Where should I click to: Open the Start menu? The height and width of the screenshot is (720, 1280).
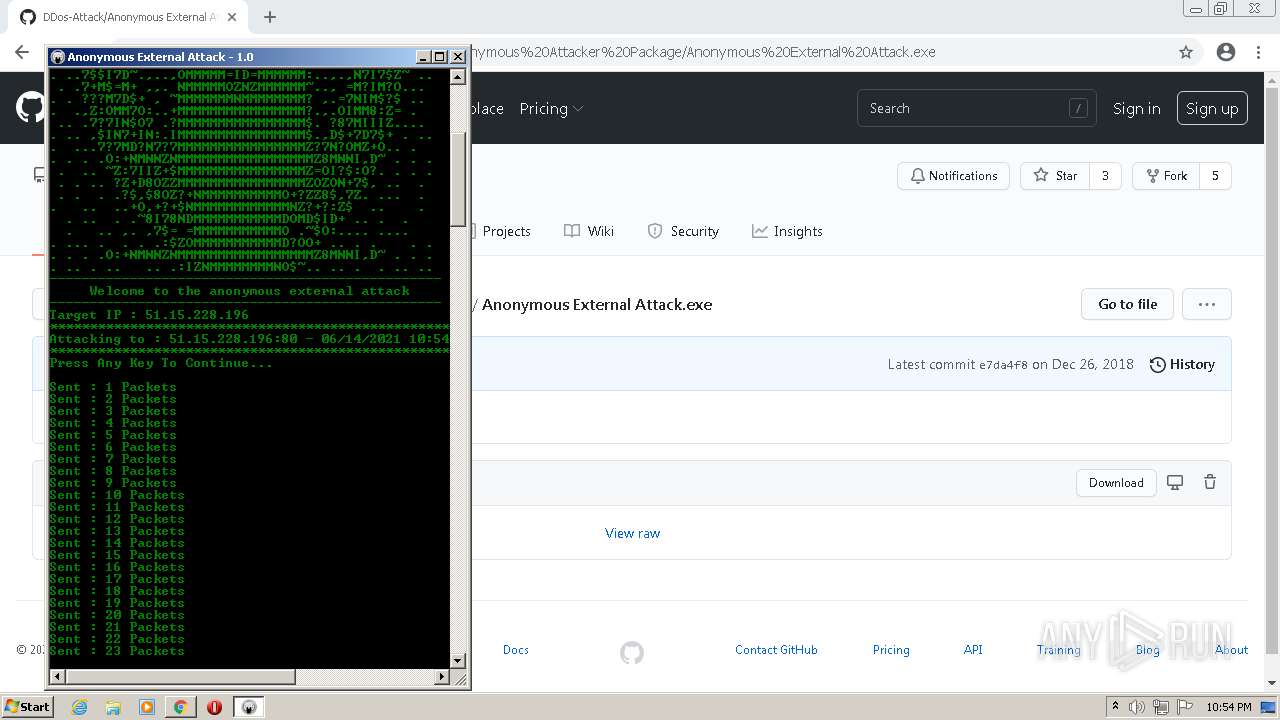pos(27,707)
